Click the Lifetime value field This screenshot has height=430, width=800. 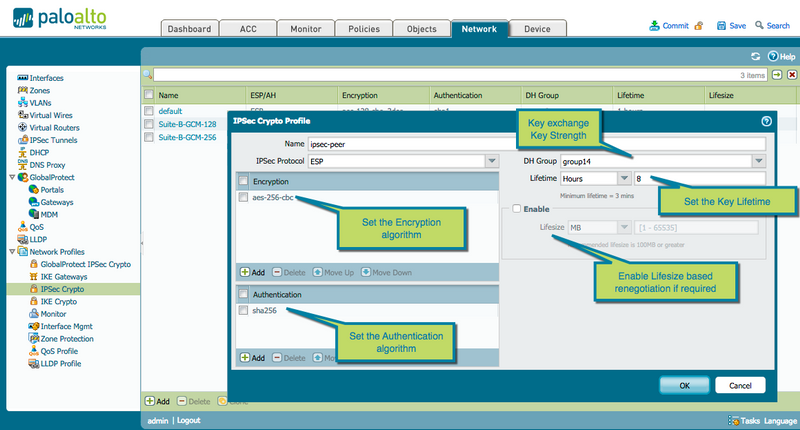699,179
